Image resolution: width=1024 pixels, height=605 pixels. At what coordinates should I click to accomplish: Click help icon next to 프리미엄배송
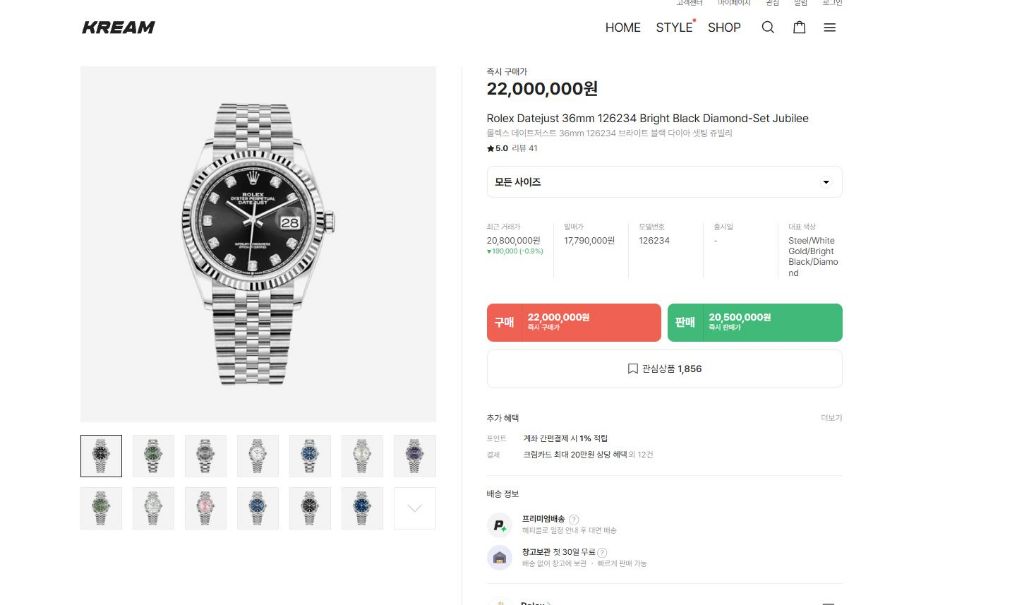(x=575, y=519)
